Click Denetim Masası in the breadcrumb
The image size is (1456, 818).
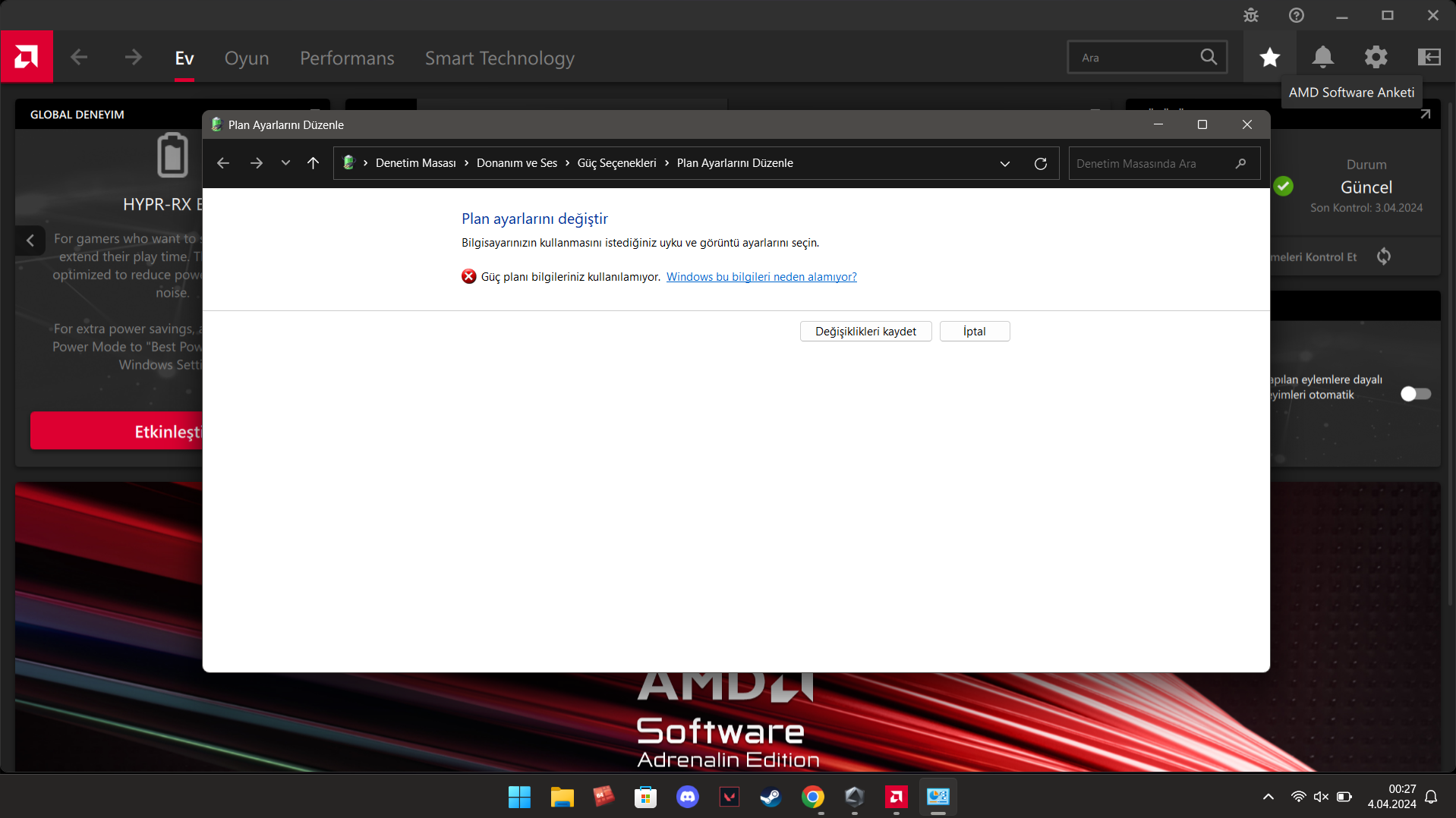click(416, 163)
